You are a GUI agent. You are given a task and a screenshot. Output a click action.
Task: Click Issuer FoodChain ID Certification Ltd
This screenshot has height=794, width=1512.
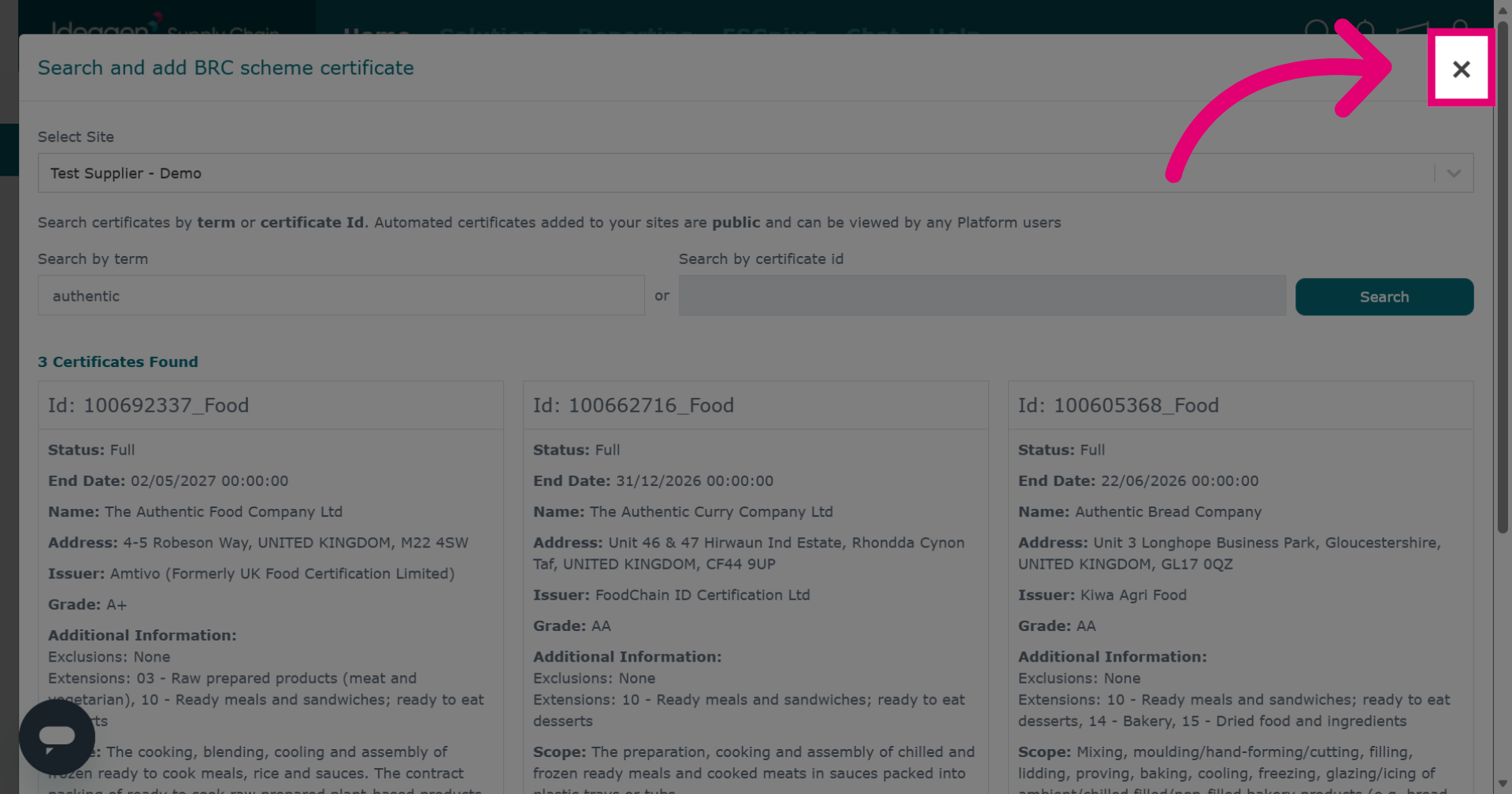point(671,595)
